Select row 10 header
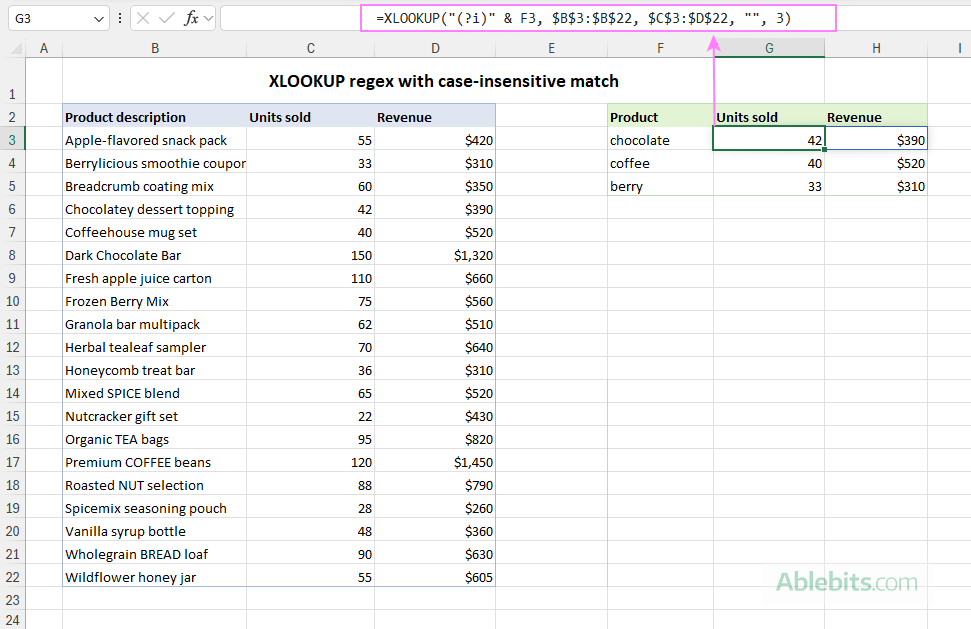Screen dimensions: 971x629 coord(14,301)
